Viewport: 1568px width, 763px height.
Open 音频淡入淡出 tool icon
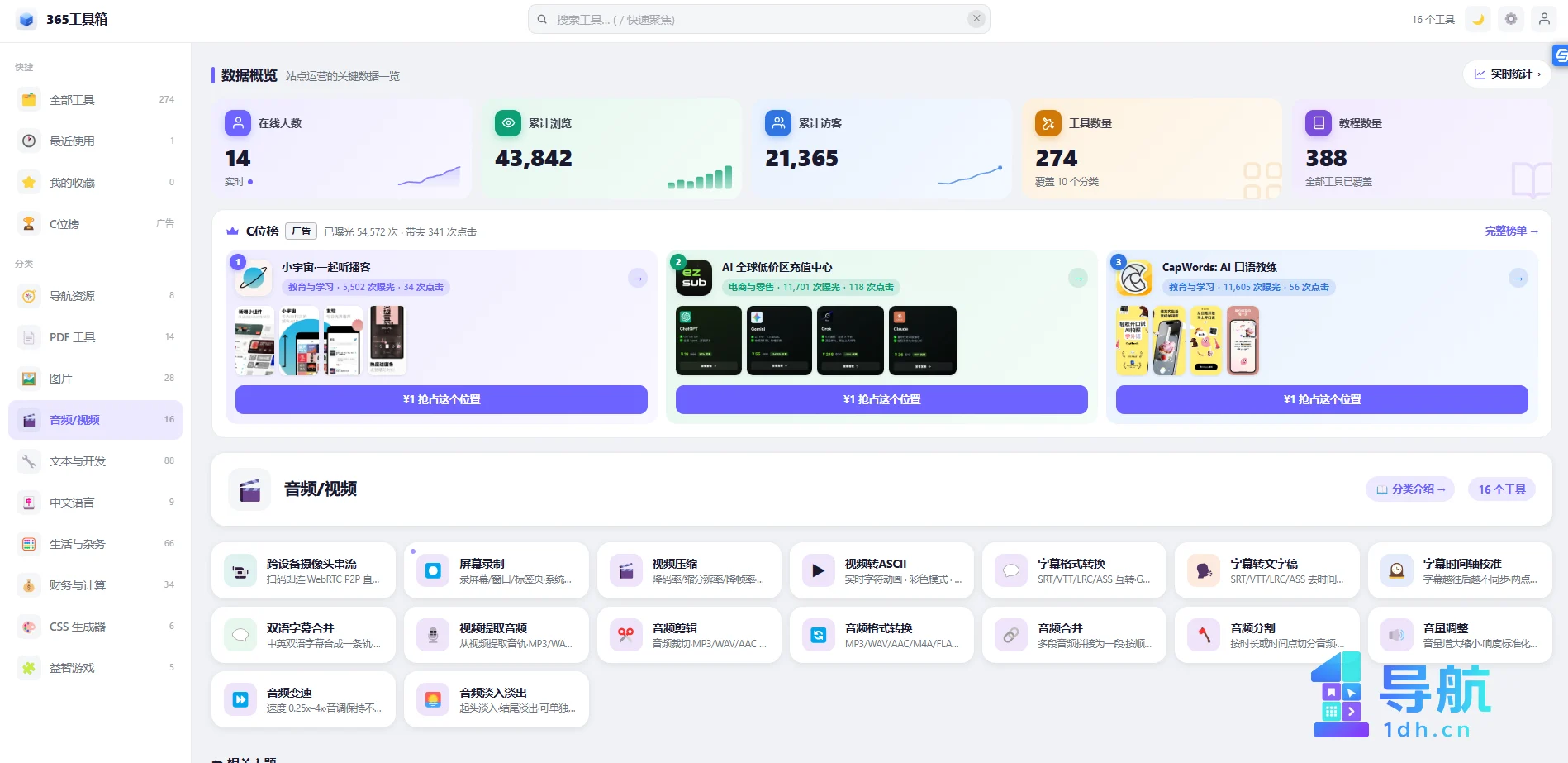[x=433, y=699]
